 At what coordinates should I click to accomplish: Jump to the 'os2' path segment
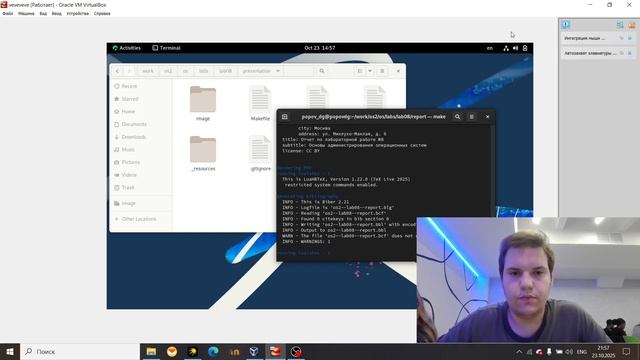[x=168, y=71]
